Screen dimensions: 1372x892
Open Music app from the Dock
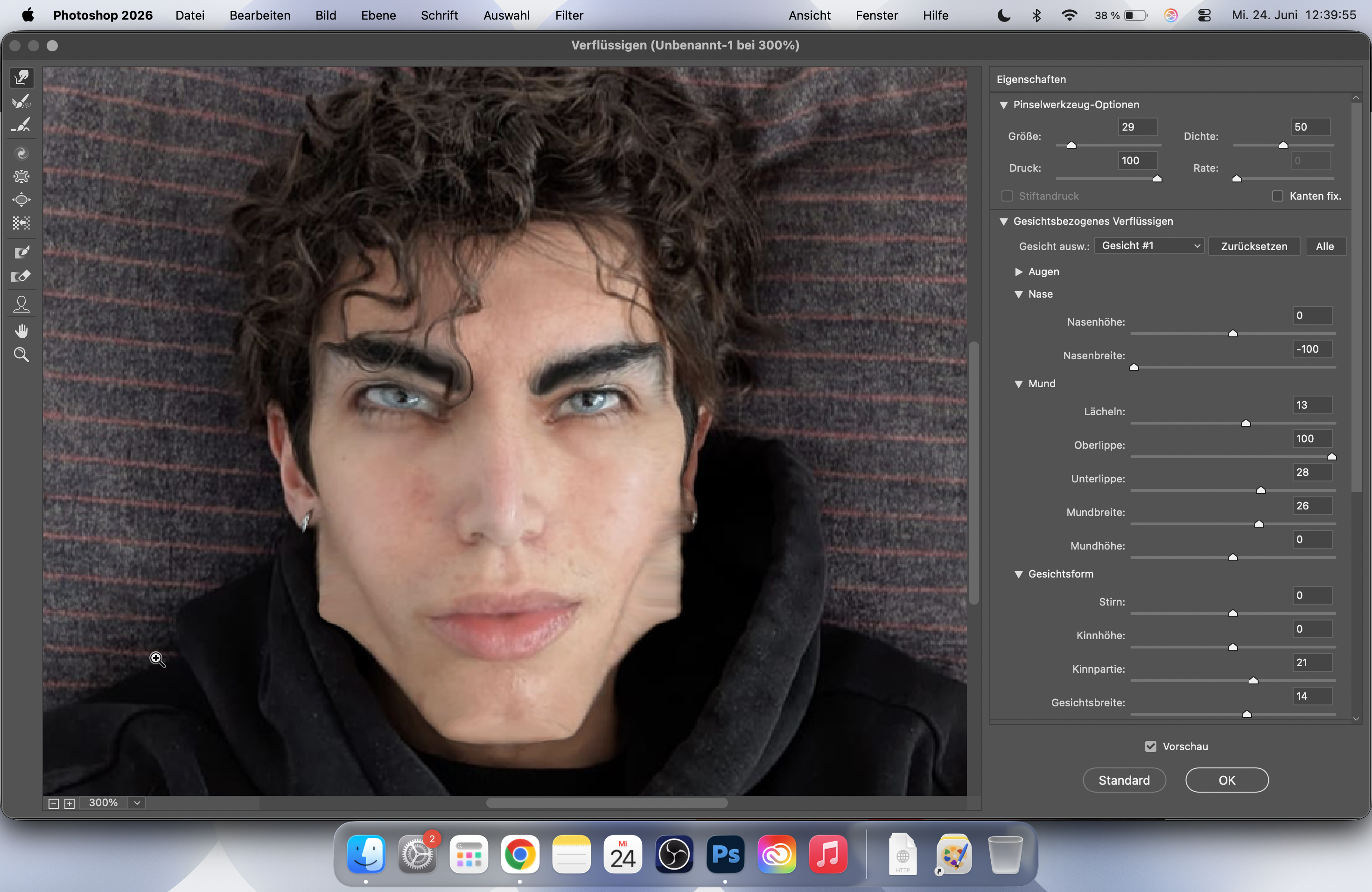point(828,854)
